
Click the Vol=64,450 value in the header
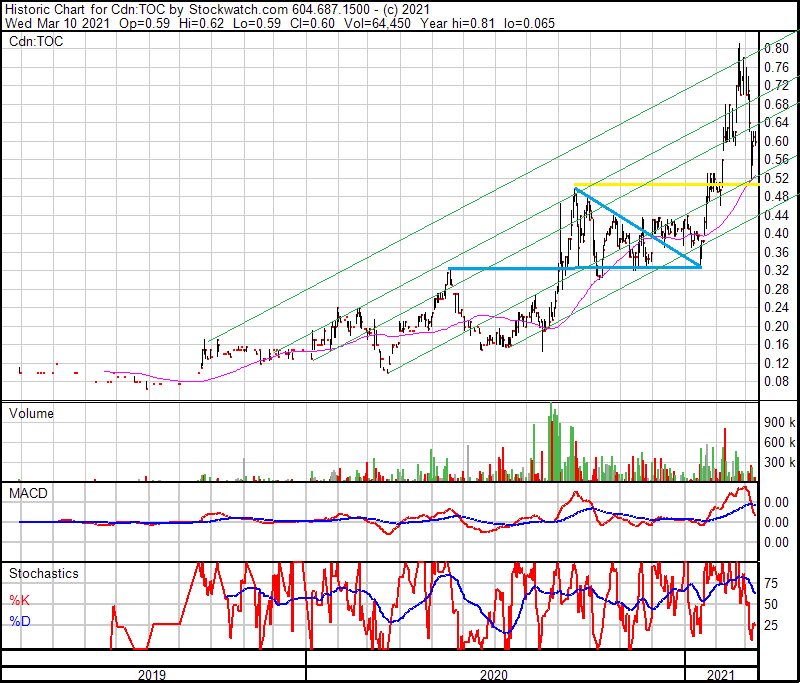coord(377,23)
